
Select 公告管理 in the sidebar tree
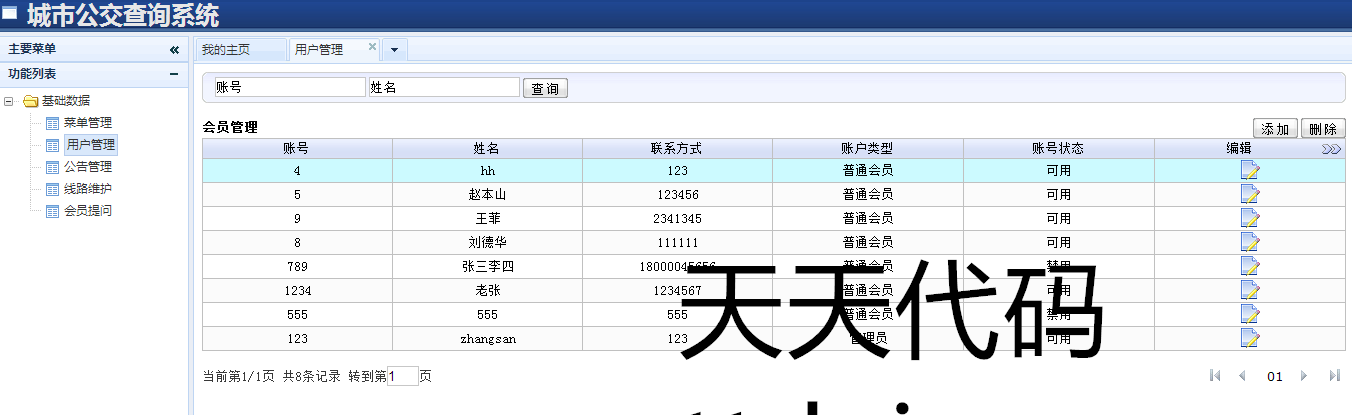(x=88, y=167)
